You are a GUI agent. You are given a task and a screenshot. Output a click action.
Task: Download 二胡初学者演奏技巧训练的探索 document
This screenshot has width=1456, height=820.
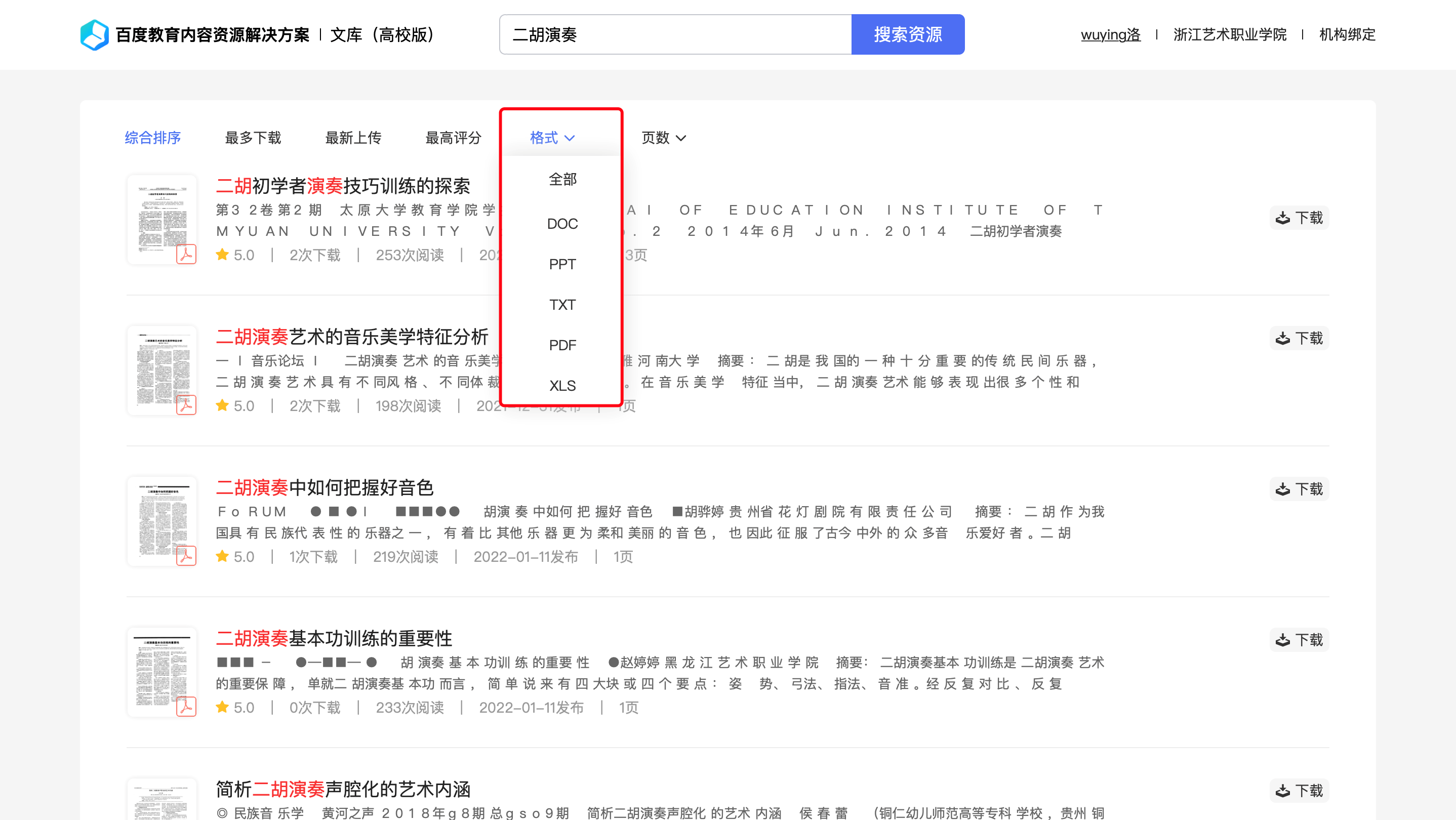[1299, 218]
